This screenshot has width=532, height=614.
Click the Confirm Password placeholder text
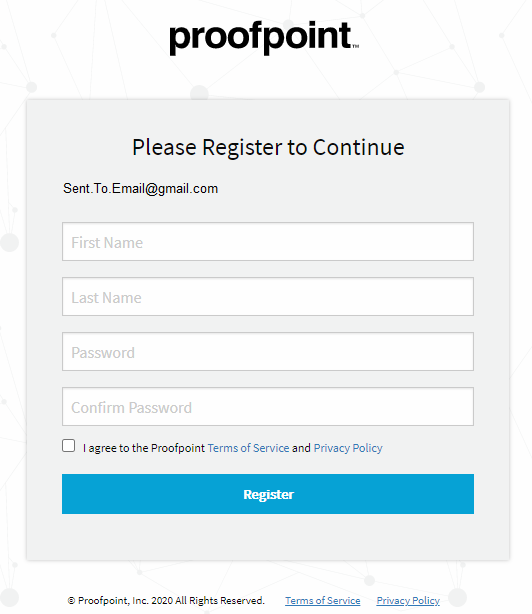[x=132, y=408]
